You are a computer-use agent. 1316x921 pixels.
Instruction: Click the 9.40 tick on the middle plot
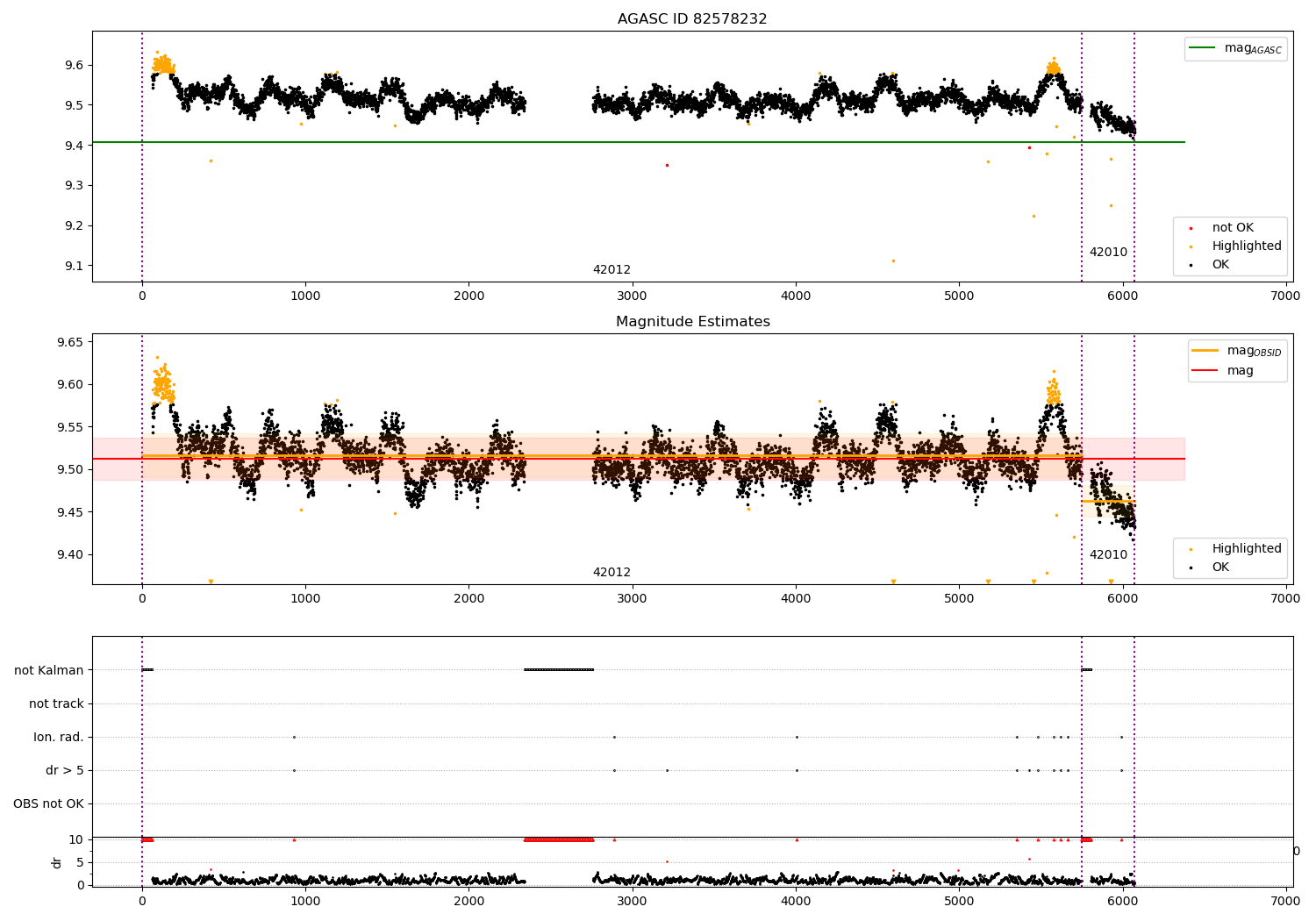[x=70, y=554]
